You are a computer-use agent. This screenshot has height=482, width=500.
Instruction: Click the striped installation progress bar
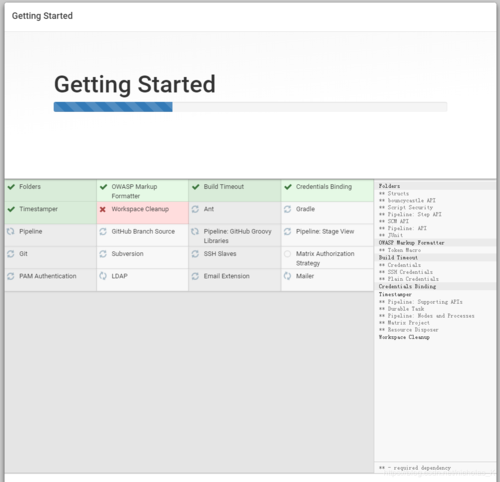[x=250, y=107]
